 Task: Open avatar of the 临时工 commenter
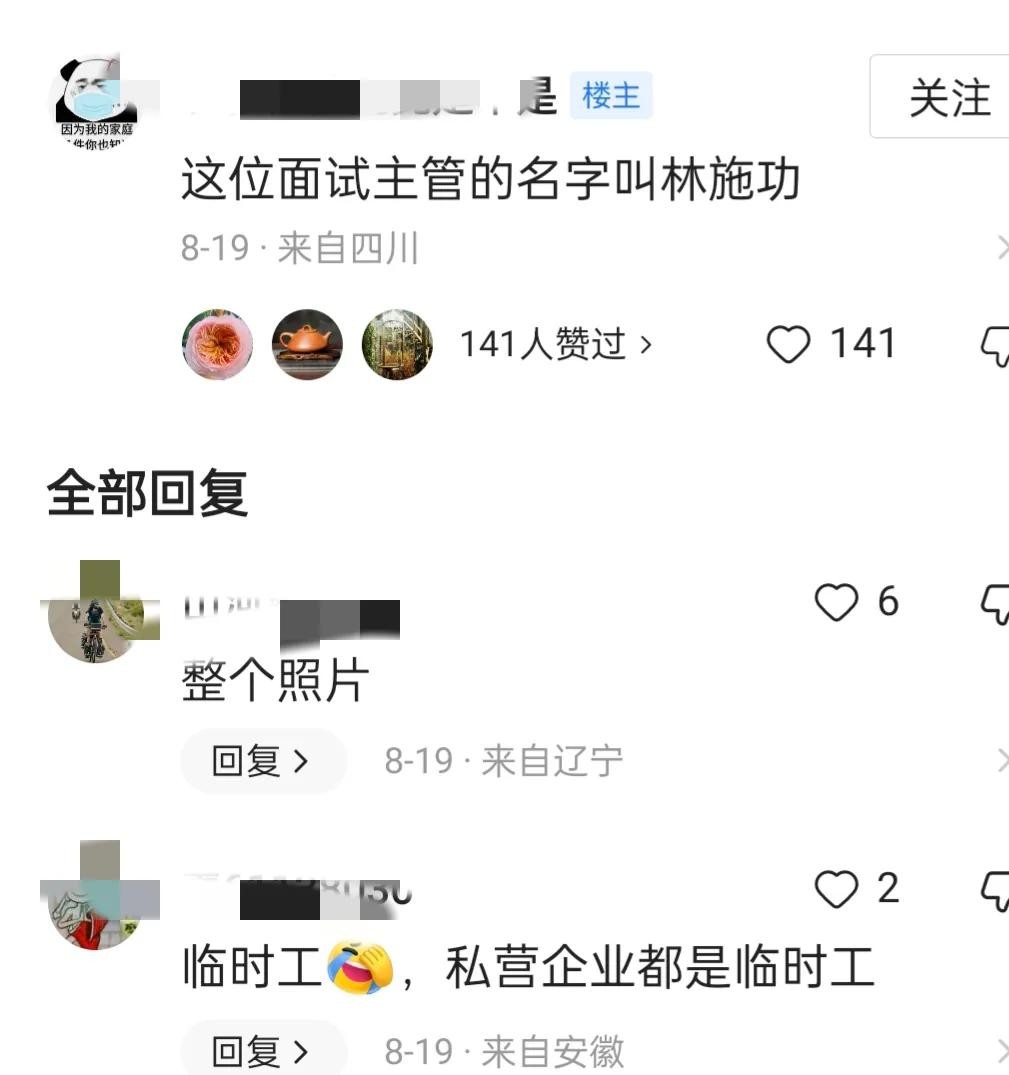click(96, 902)
